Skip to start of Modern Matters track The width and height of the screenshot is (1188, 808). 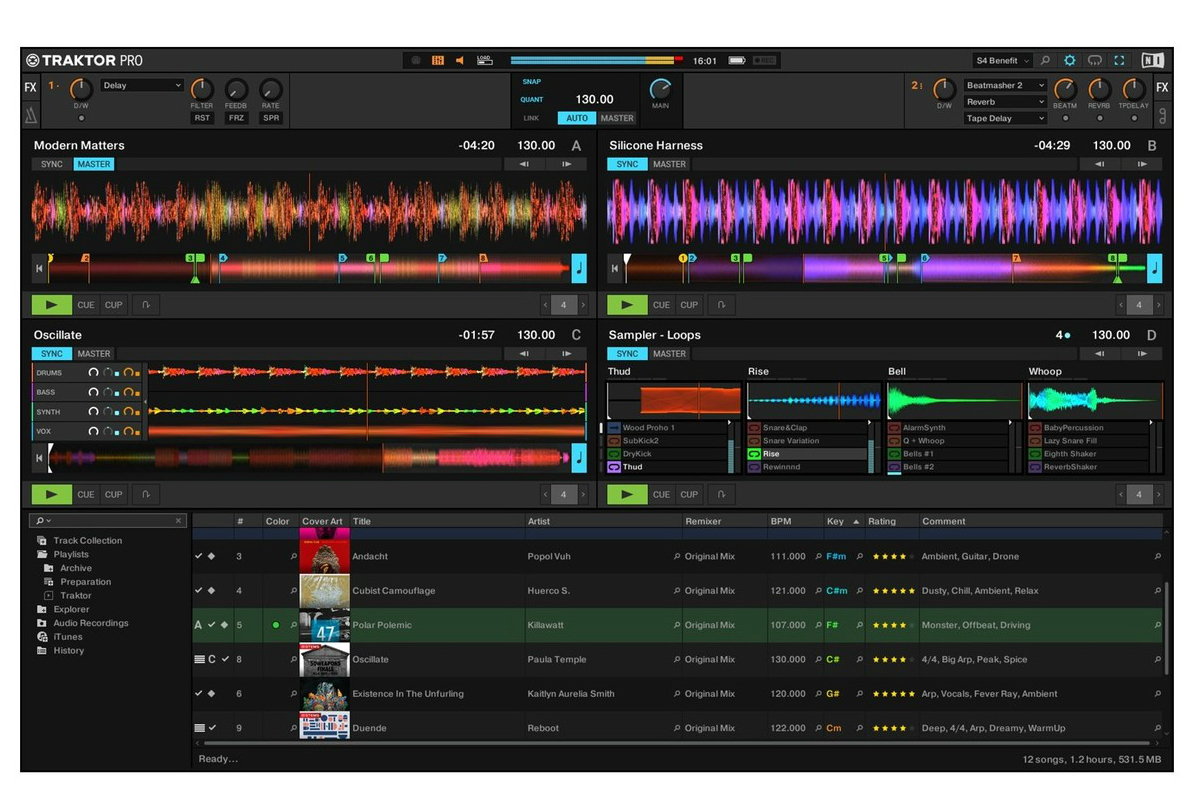click(39, 268)
